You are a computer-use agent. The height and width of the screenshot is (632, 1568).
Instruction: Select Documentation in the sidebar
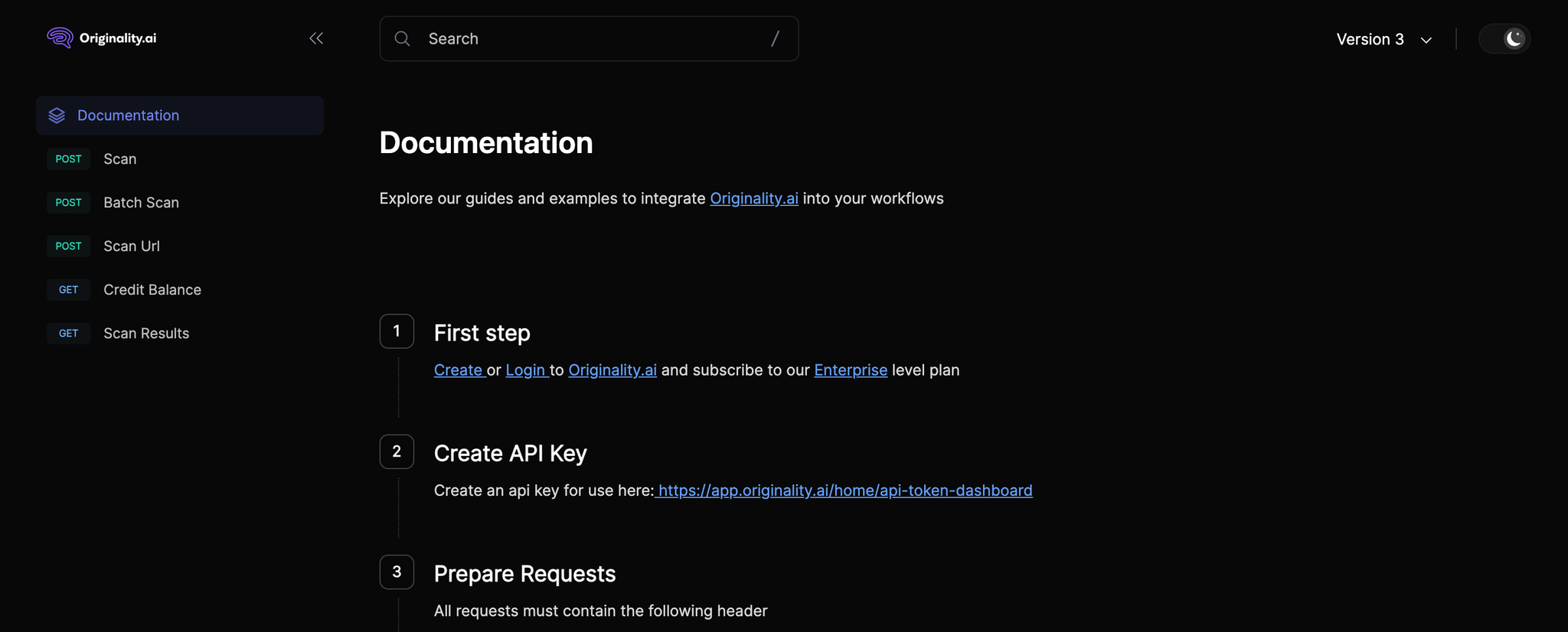coord(180,116)
